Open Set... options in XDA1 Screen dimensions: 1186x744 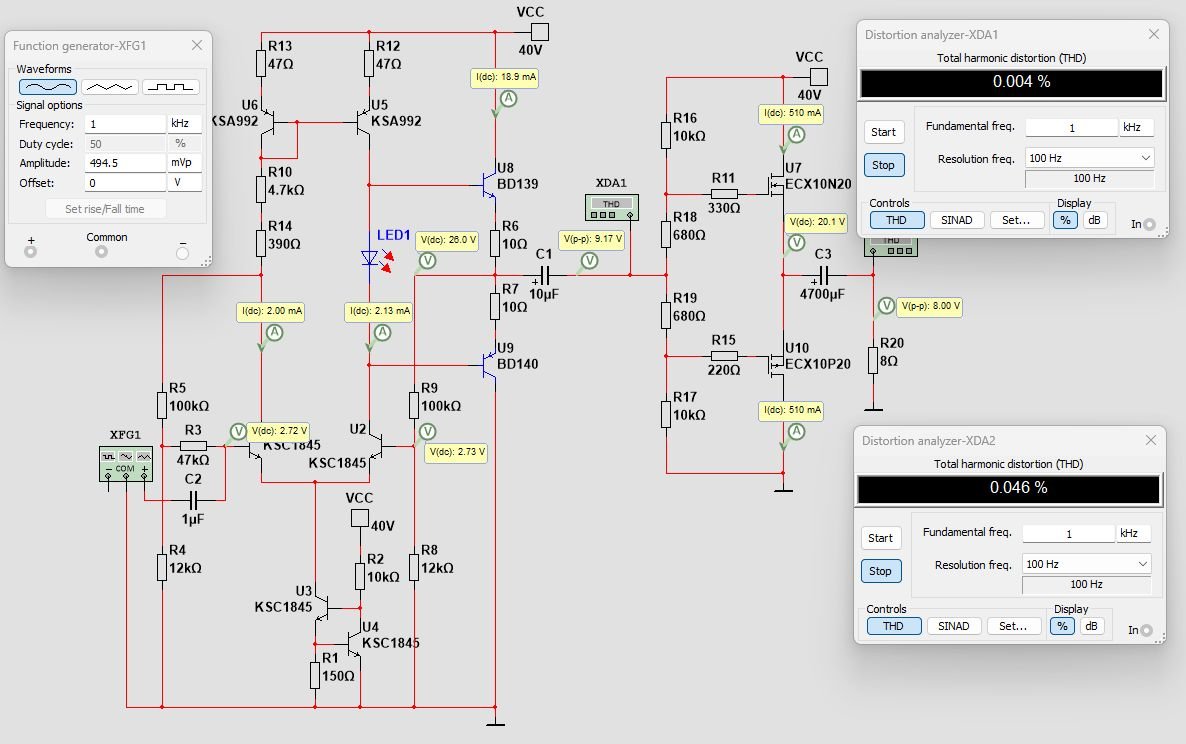point(1016,220)
